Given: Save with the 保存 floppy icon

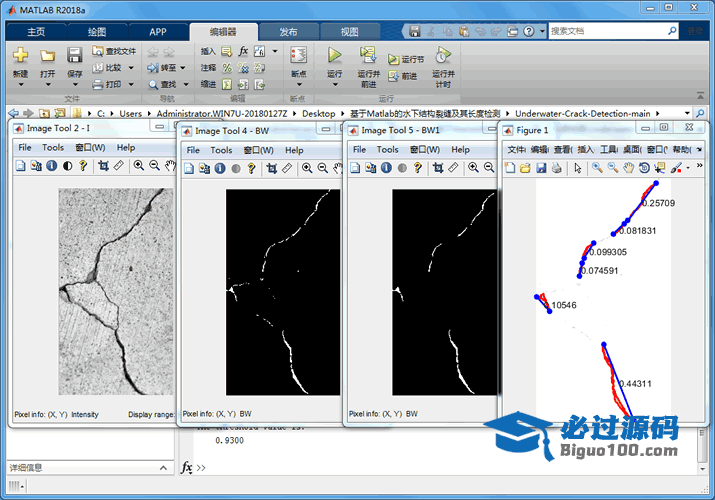Looking at the screenshot, I should point(74,55).
